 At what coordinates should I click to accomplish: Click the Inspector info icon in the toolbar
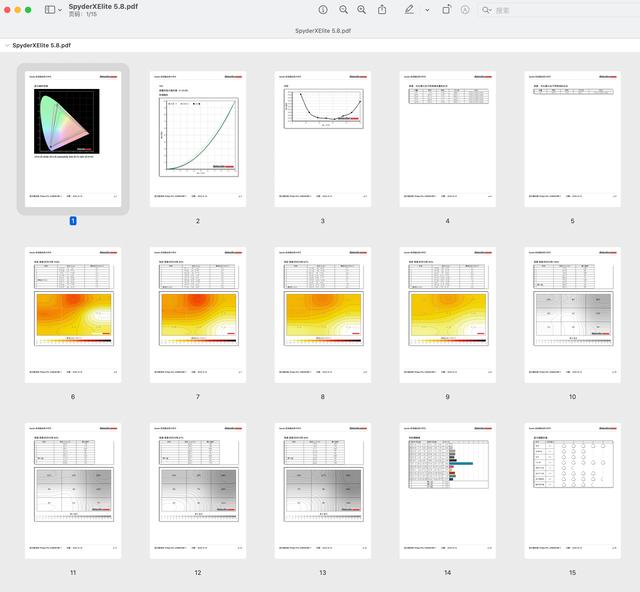[323, 9]
